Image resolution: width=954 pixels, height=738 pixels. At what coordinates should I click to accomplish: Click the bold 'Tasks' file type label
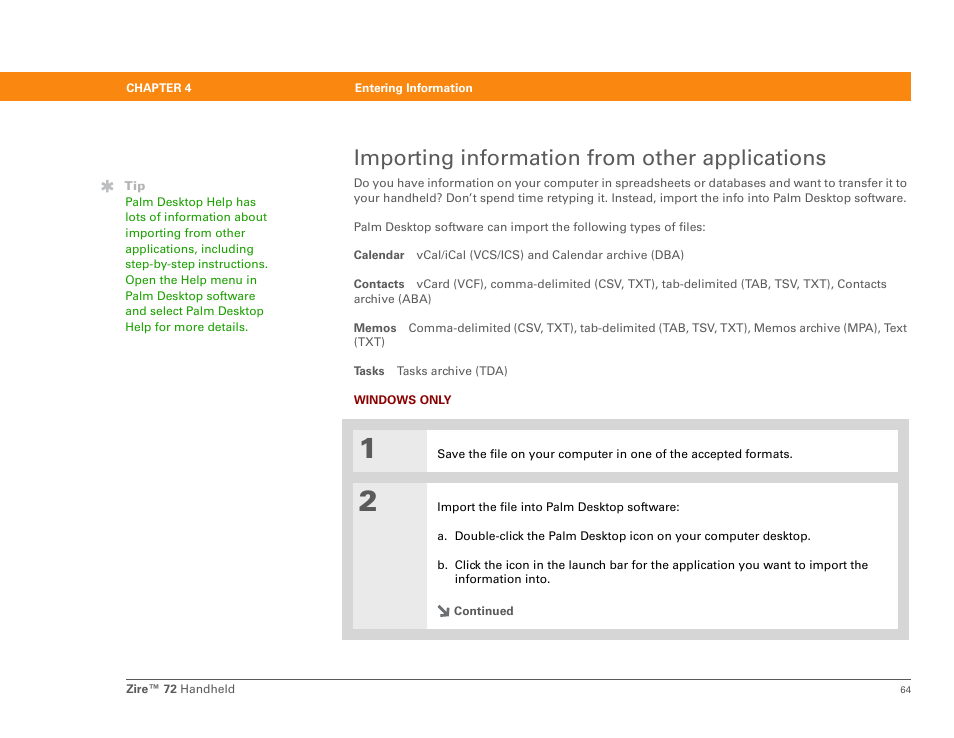[369, 371]
